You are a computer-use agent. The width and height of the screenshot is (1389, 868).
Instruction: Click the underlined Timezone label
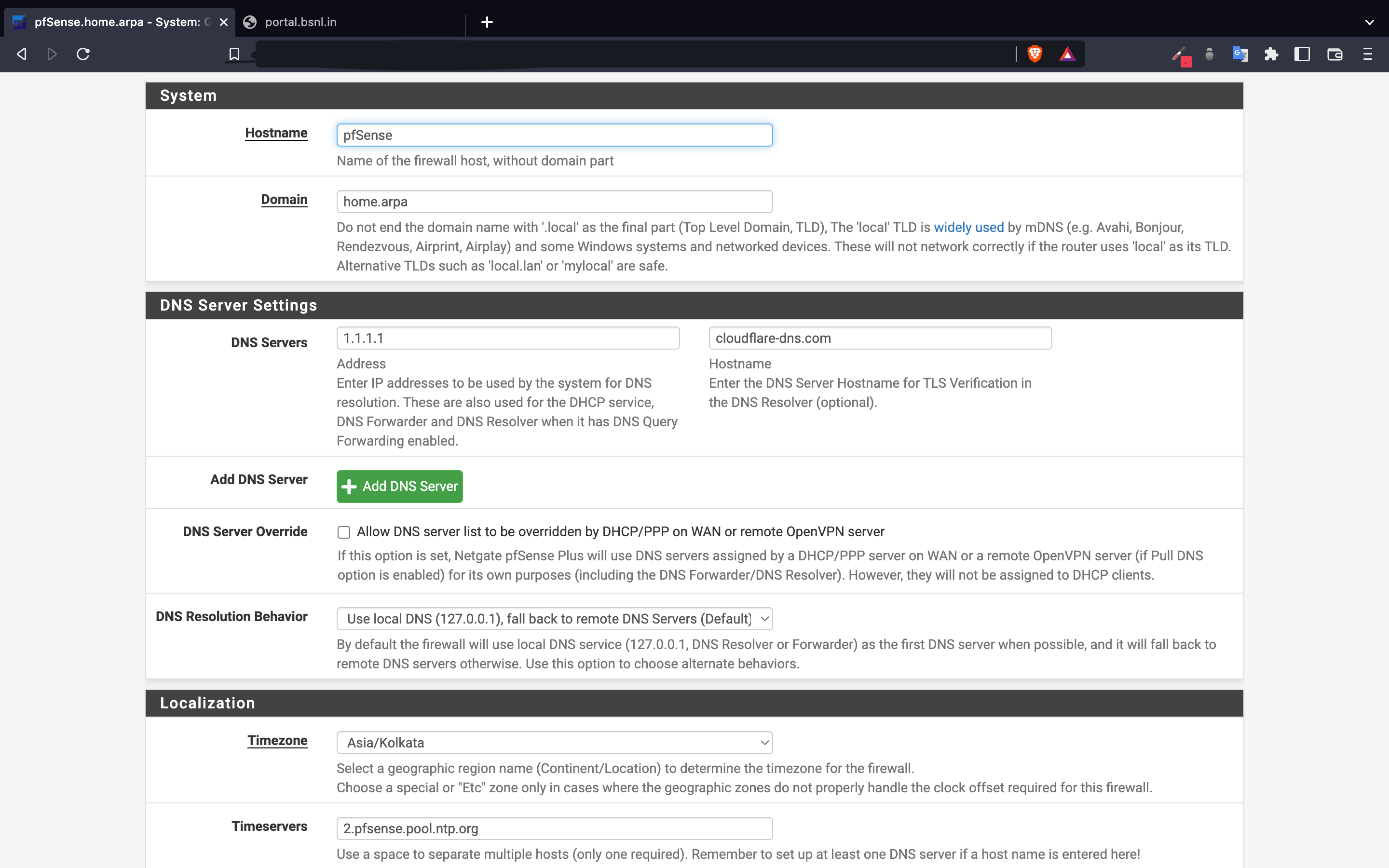coord(277,741)
